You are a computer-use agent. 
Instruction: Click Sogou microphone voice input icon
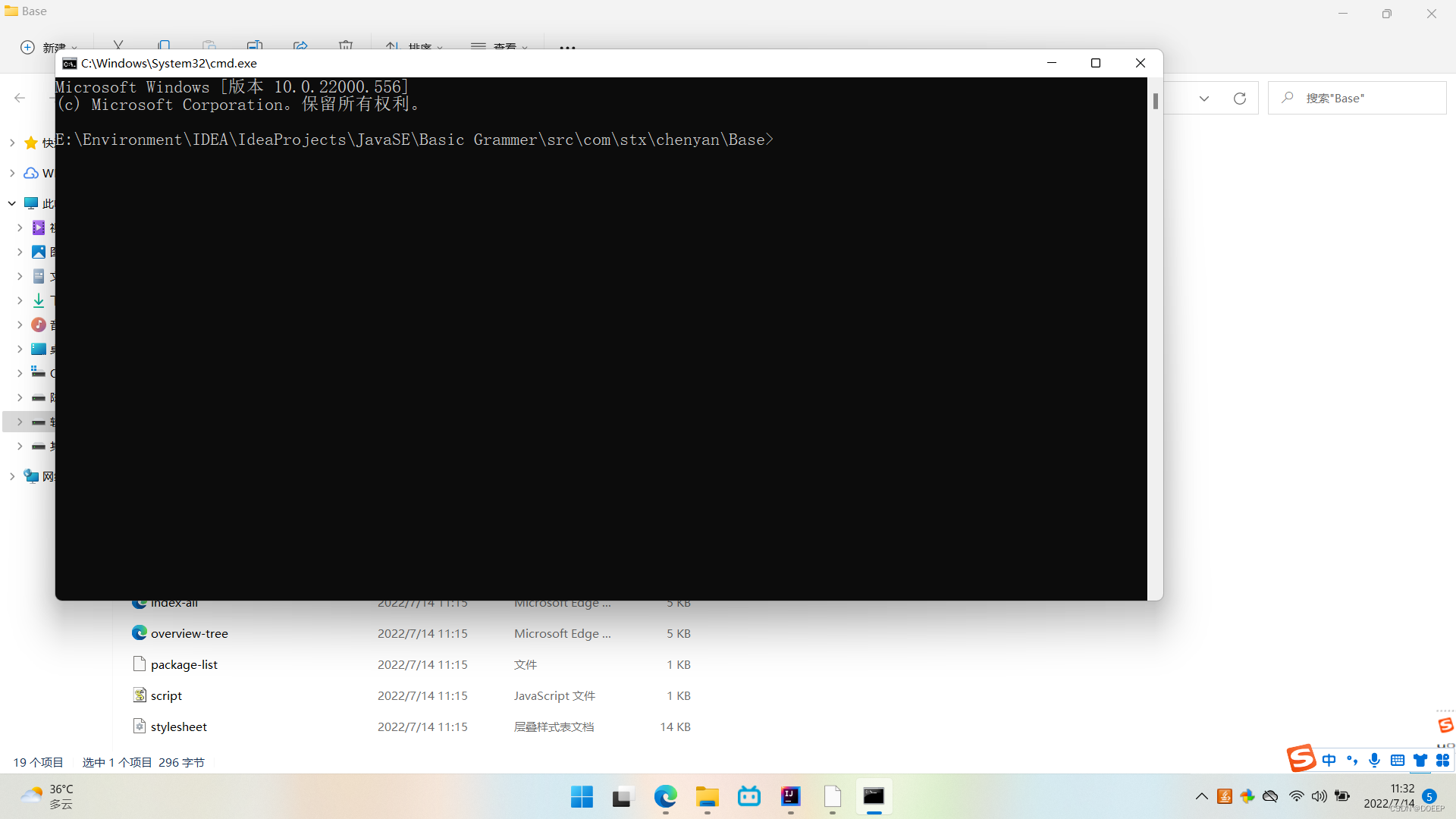(x=1374, y=760)
